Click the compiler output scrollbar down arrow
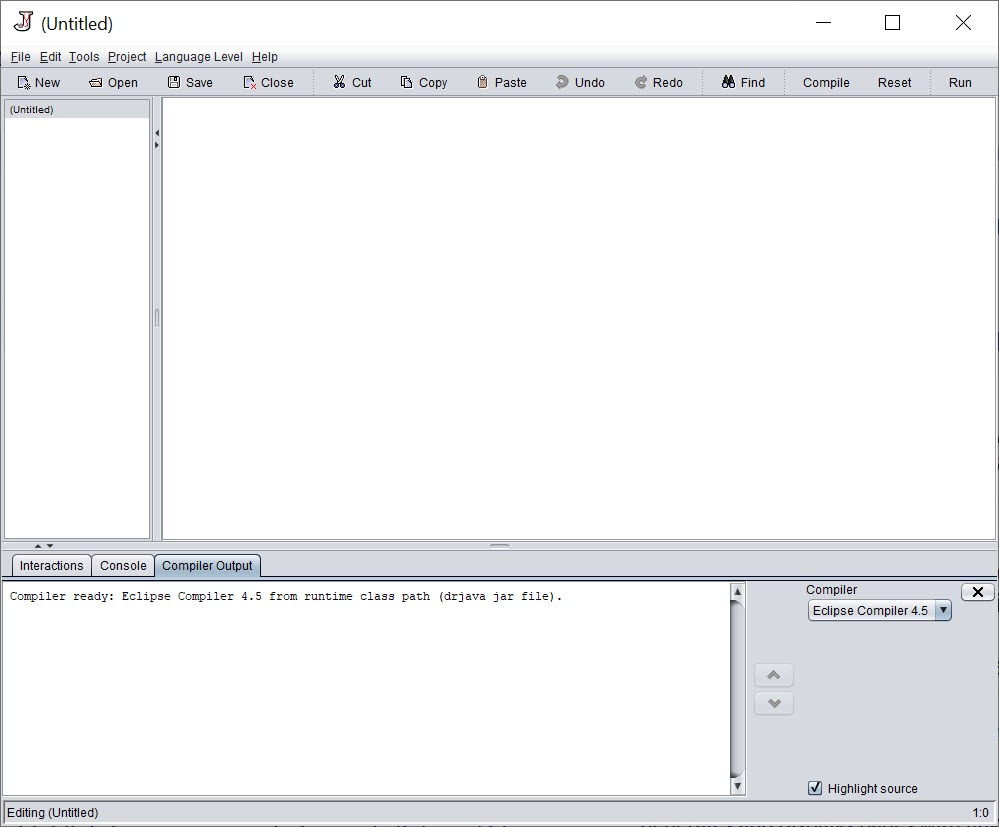The width and height of the screenshot is (999, 827). click(x=737, y=786)
